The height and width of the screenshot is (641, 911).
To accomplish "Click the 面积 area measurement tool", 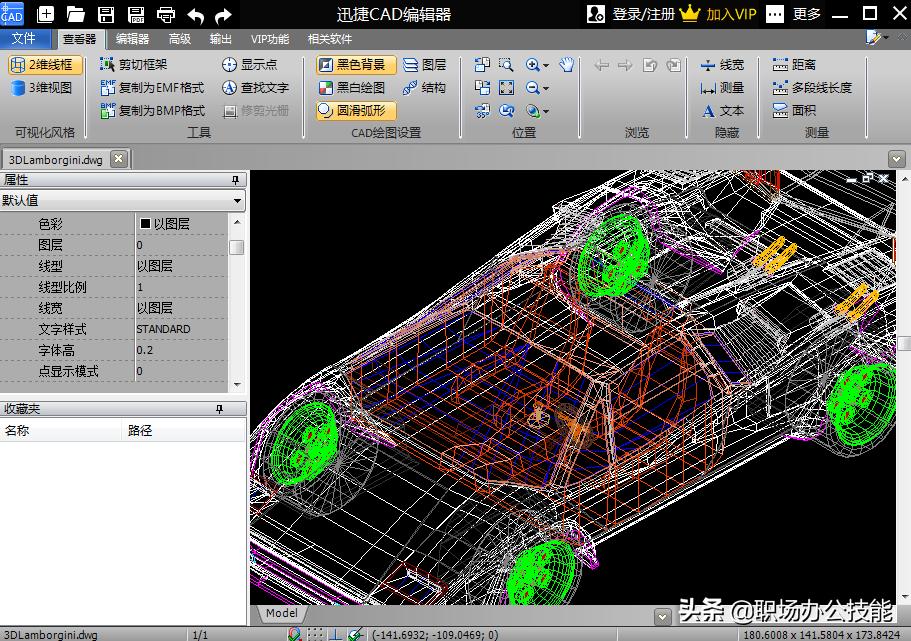I will click(794, 111).
